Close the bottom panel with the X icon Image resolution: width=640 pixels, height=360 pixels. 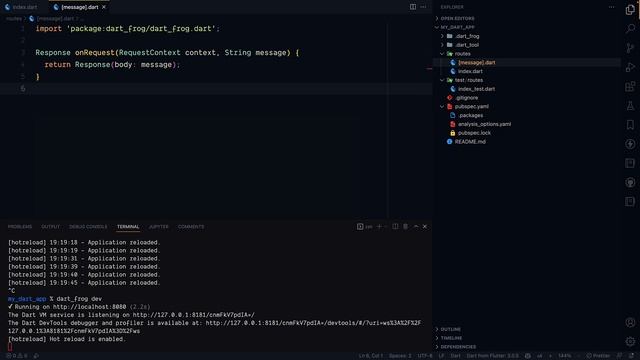point(425,227)
